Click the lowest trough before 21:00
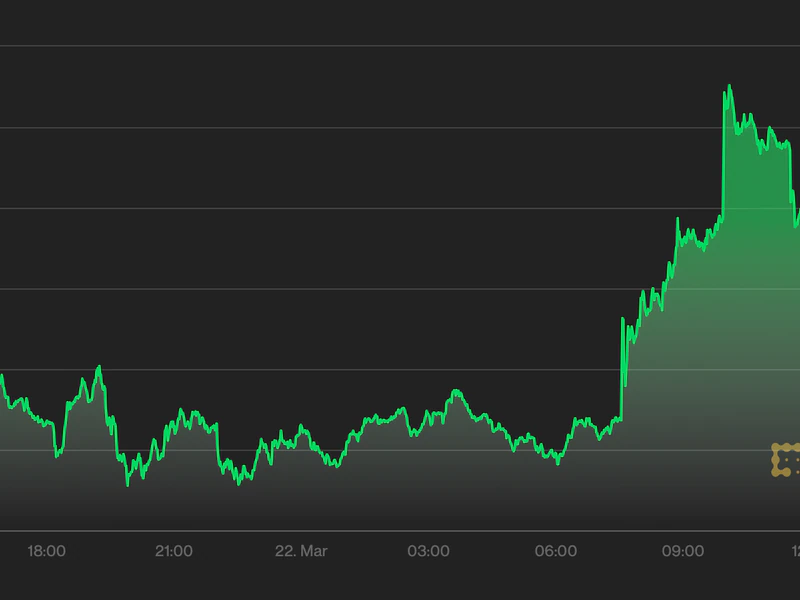 click(x=128, y=484)
